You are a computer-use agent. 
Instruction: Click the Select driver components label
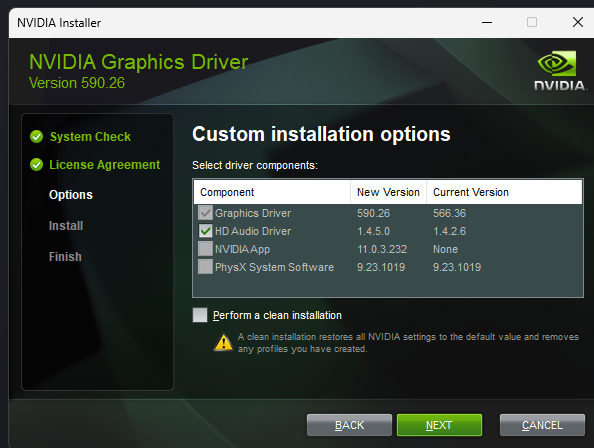point(255,165)
